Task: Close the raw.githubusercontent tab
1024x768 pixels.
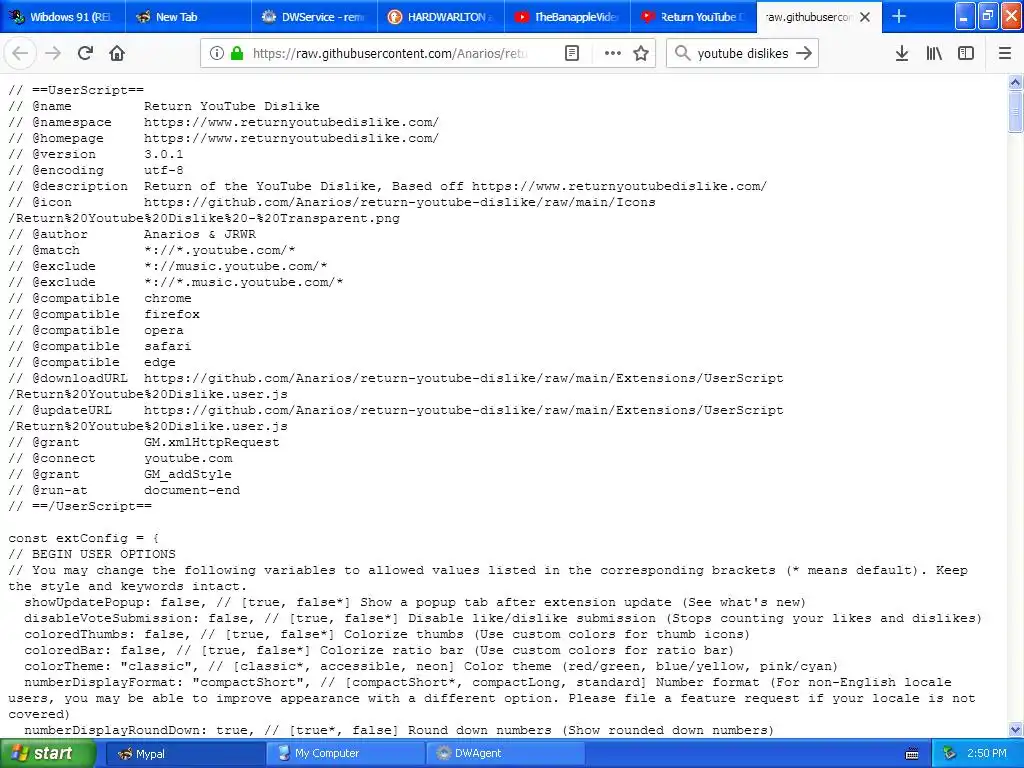Action: point(865,17)
